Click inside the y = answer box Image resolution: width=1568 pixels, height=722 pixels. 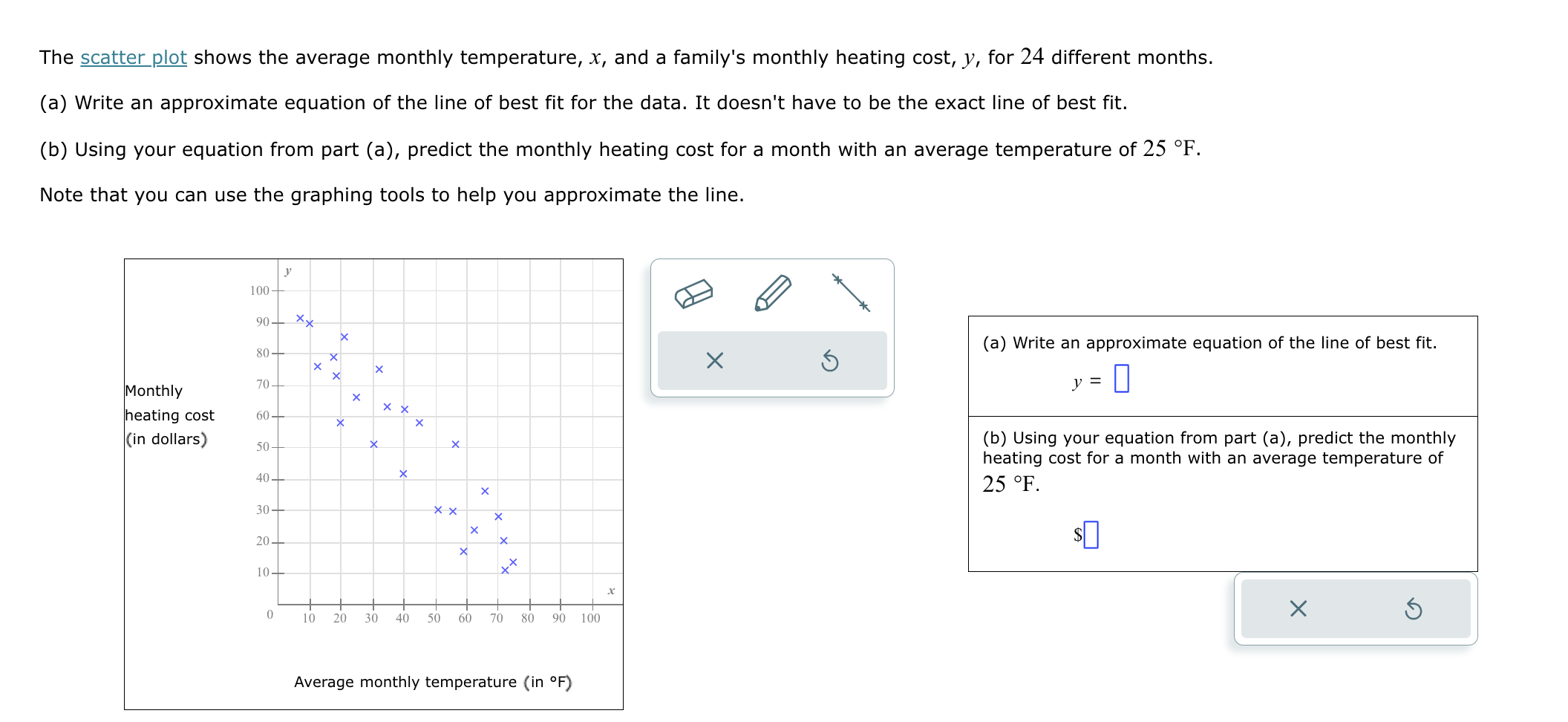(x=1121, y=378)
